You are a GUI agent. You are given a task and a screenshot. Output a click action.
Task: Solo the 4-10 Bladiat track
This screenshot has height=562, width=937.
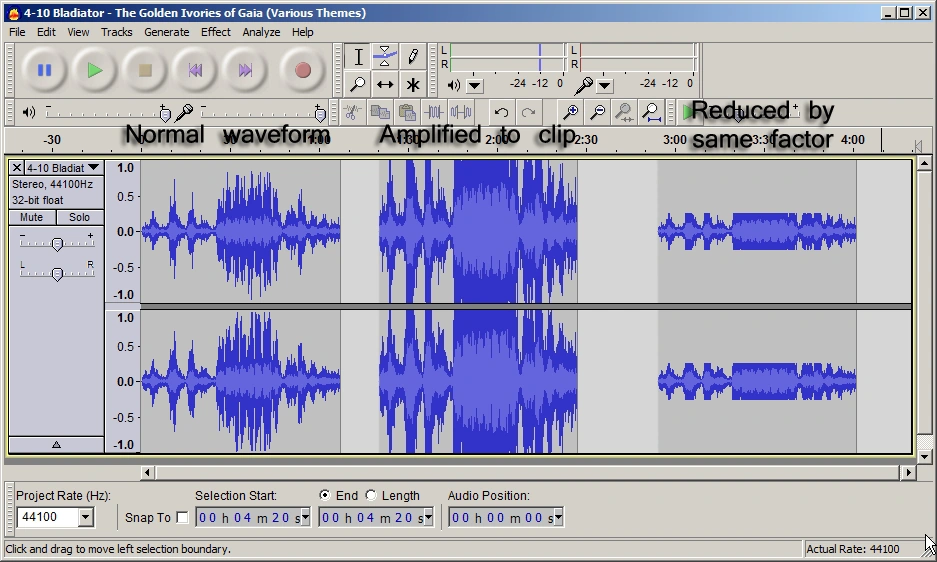tap(80, 217)
